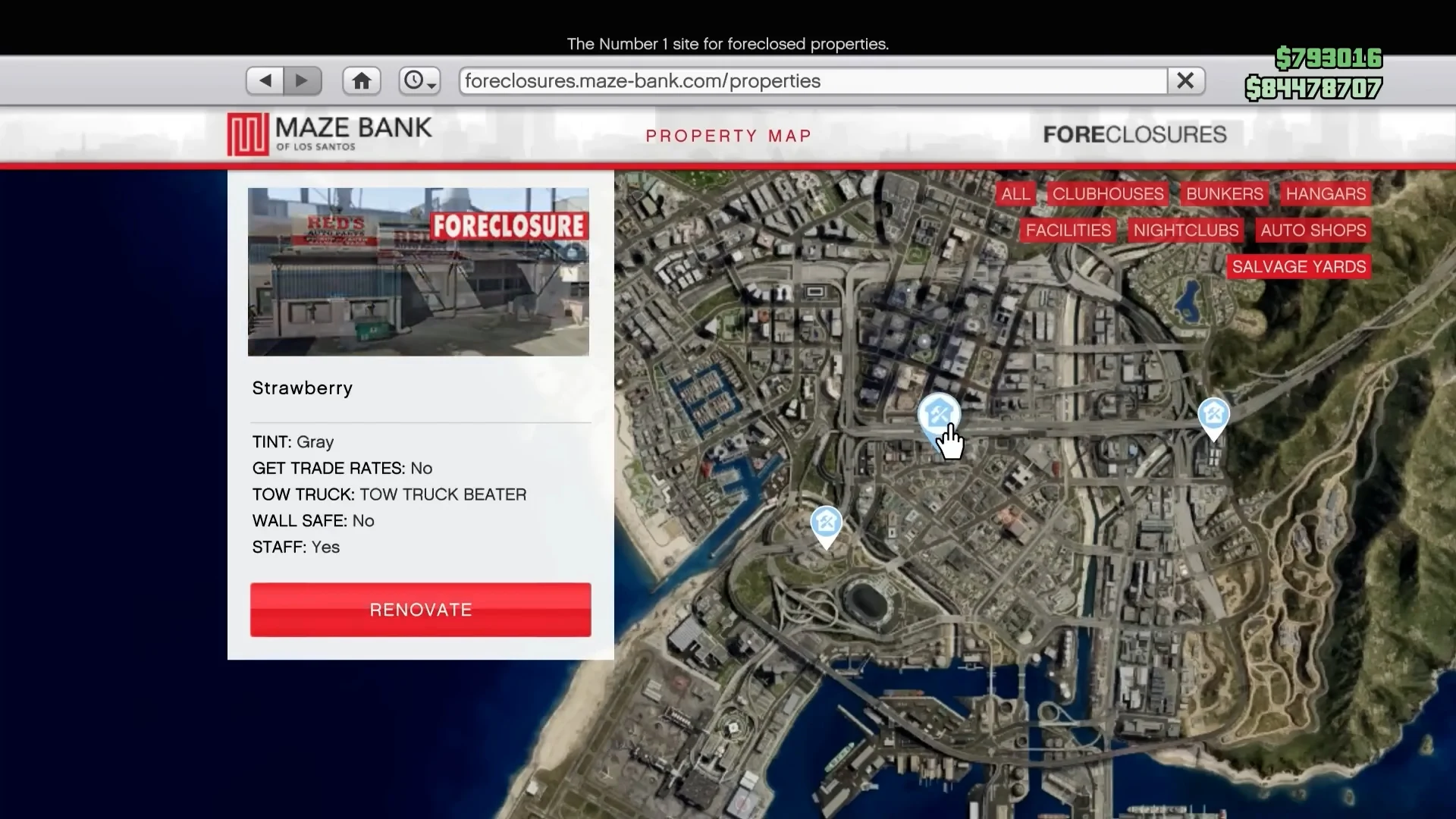Close the browser with the X button
Viewport: 1456px width, 819px height.
[x=1185, y=80]
